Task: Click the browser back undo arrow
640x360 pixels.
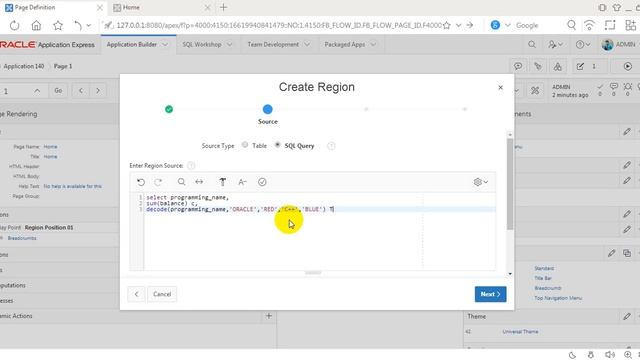Action: (78, 25)
